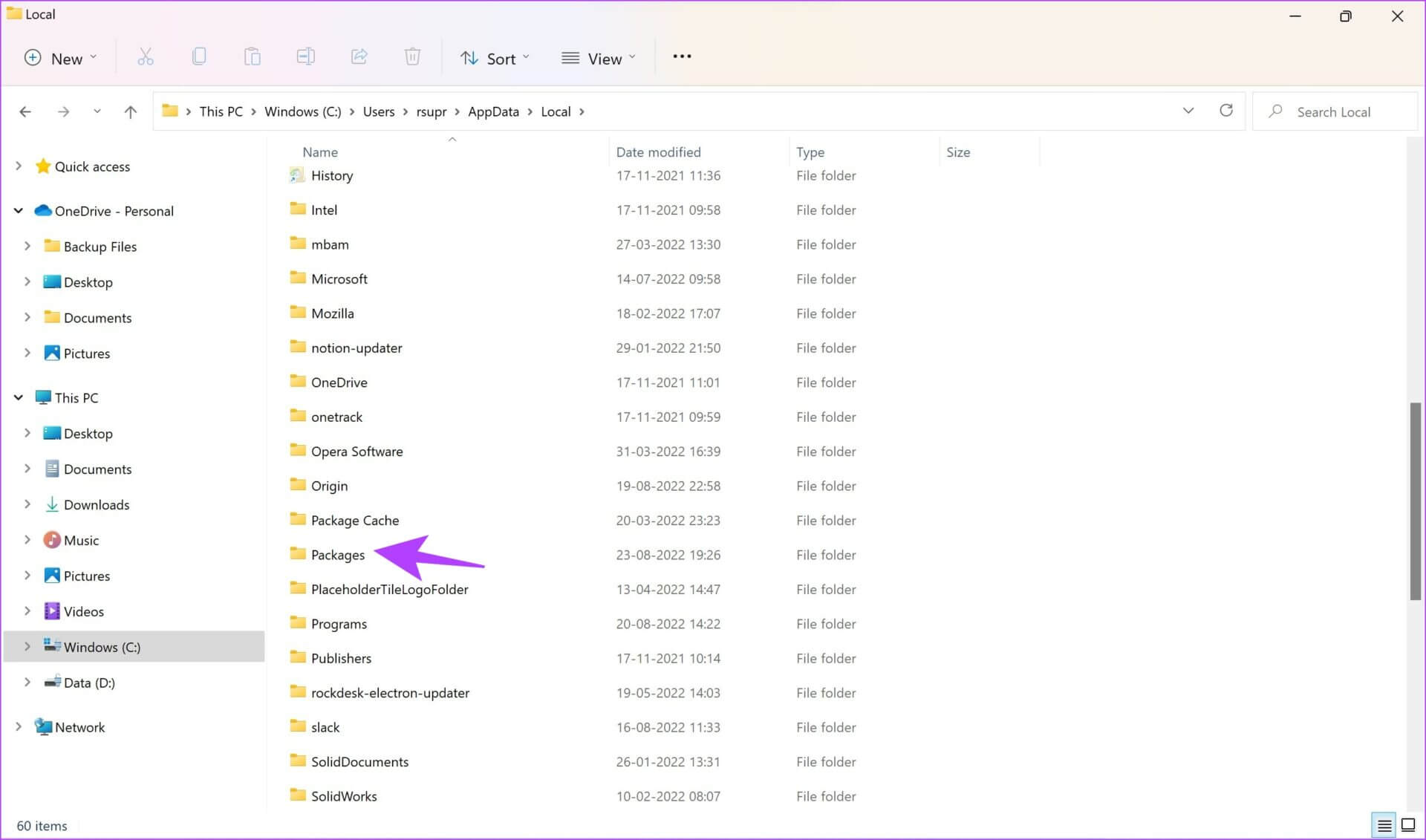Select the Package Cache folder
The width and height of the screenshot is (1426, 840).
coord(355,520)
